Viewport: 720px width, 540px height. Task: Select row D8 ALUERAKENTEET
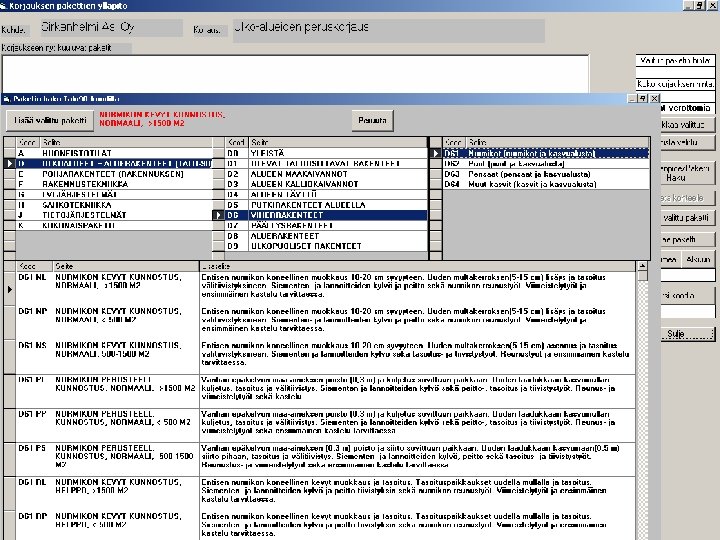point(326,236)
